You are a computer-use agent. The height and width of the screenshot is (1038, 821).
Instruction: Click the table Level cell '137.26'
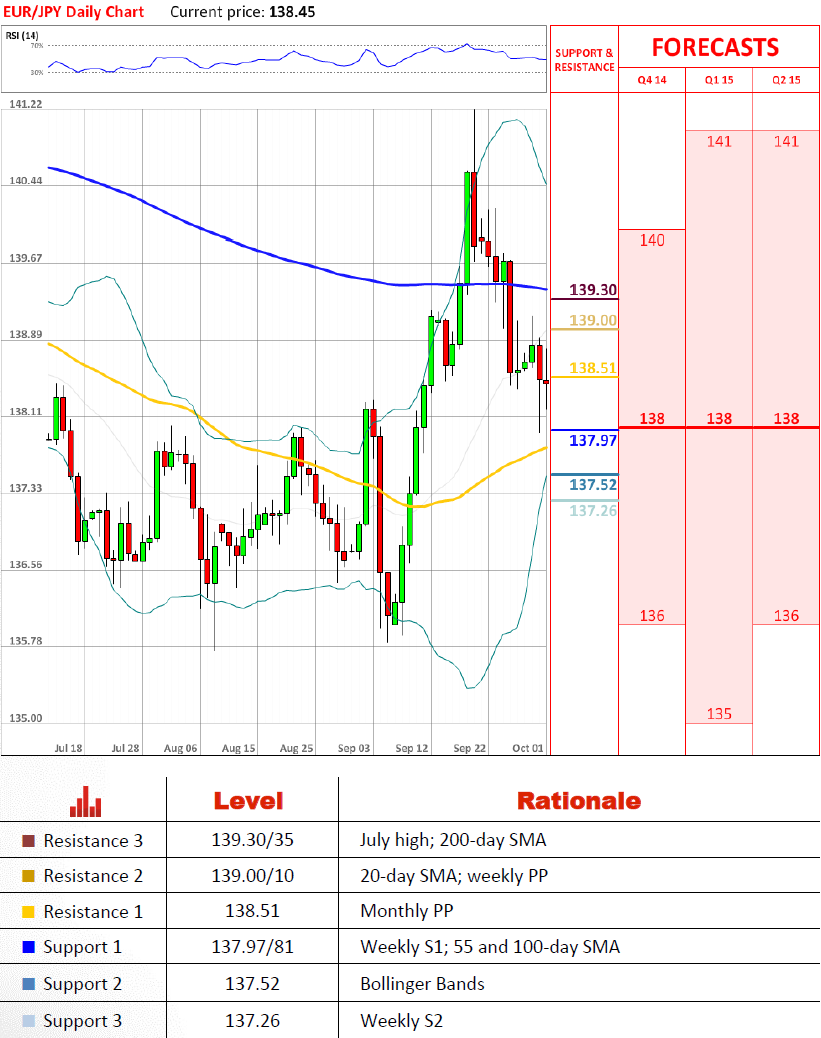(x=252, y=1021)
